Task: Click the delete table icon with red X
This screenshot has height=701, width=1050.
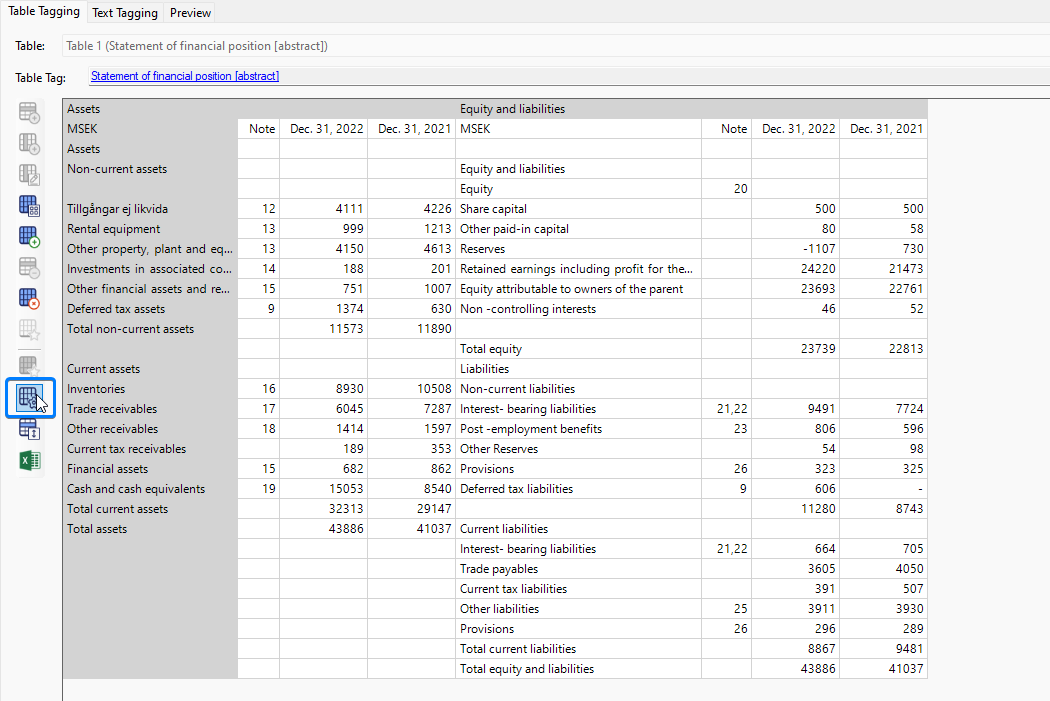Action: tap(29, 298)
